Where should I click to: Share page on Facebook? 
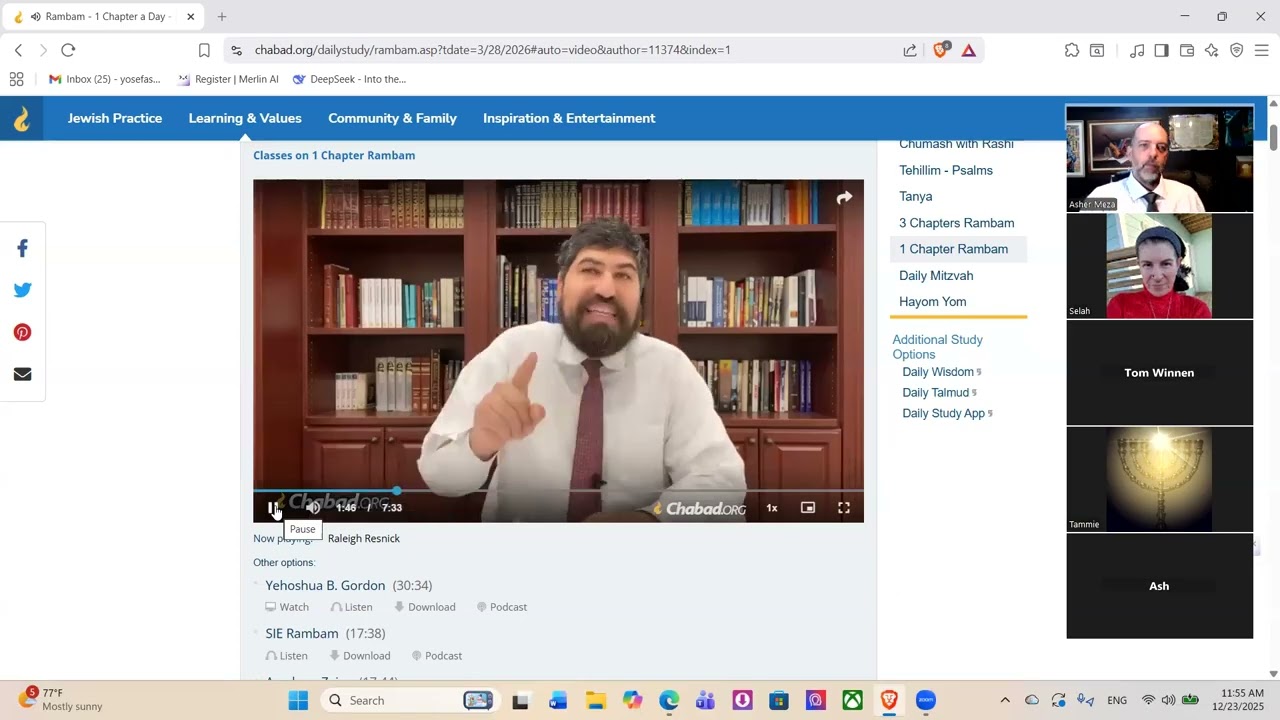tap(22, 248)
